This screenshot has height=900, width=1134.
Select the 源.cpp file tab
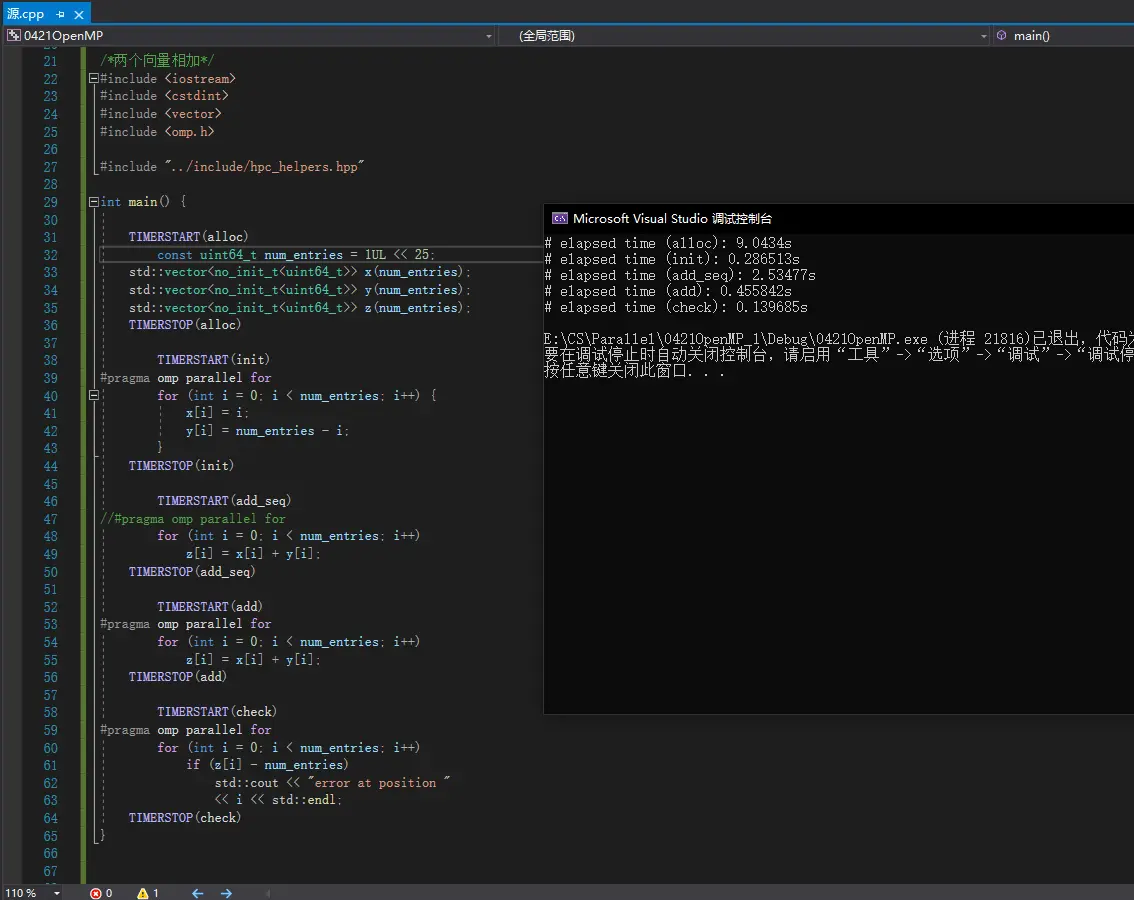click(x=26, y=14)
